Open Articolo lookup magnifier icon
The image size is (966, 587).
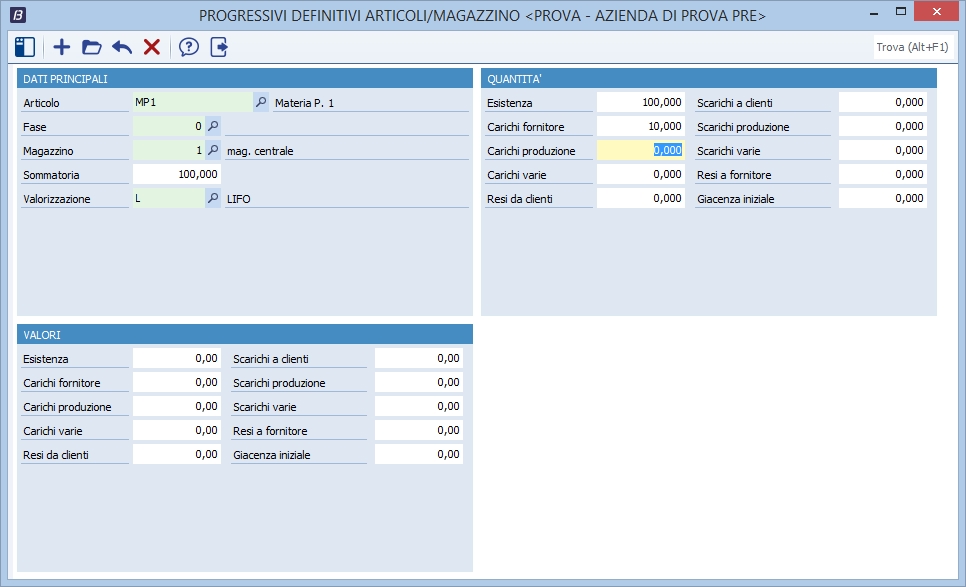point(261,102)
